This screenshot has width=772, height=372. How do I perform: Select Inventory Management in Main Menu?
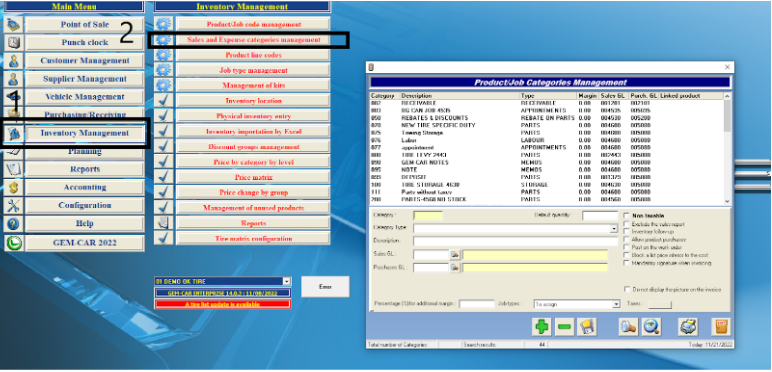[x=85, y=133]
